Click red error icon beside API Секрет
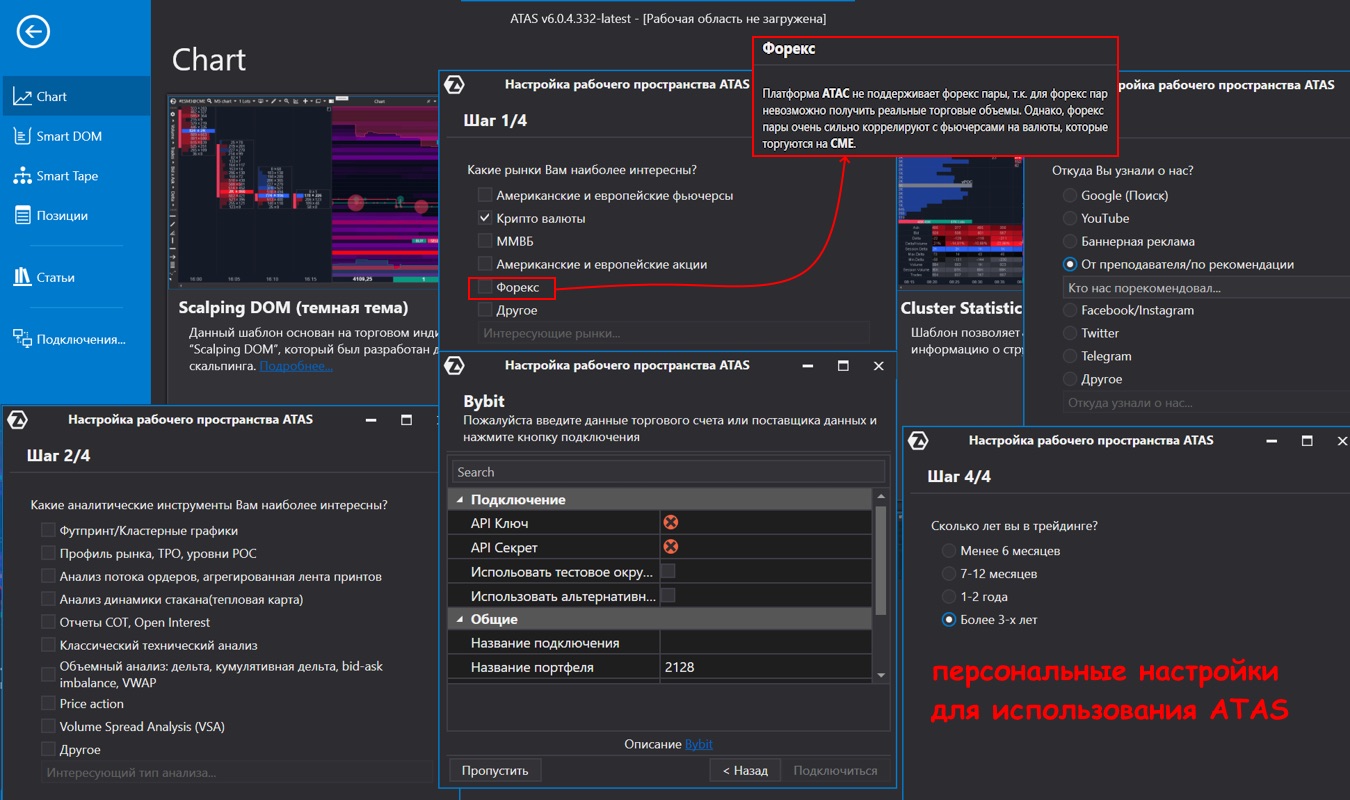Image resolution: width=1350 pixels, height=800 pixels. (x=671, y=546)
